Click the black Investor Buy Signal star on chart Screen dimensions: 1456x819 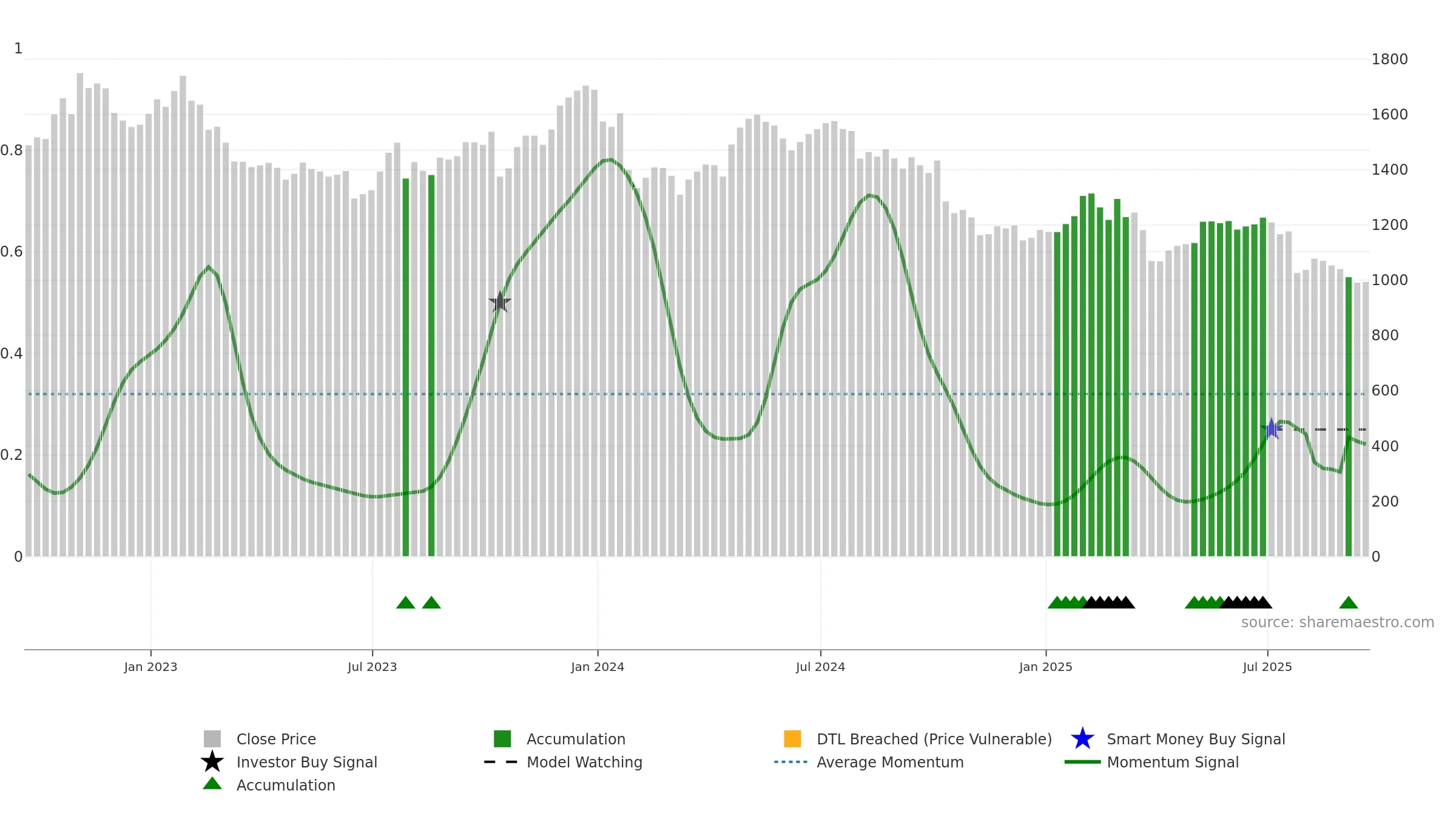[x=500, y=302]
